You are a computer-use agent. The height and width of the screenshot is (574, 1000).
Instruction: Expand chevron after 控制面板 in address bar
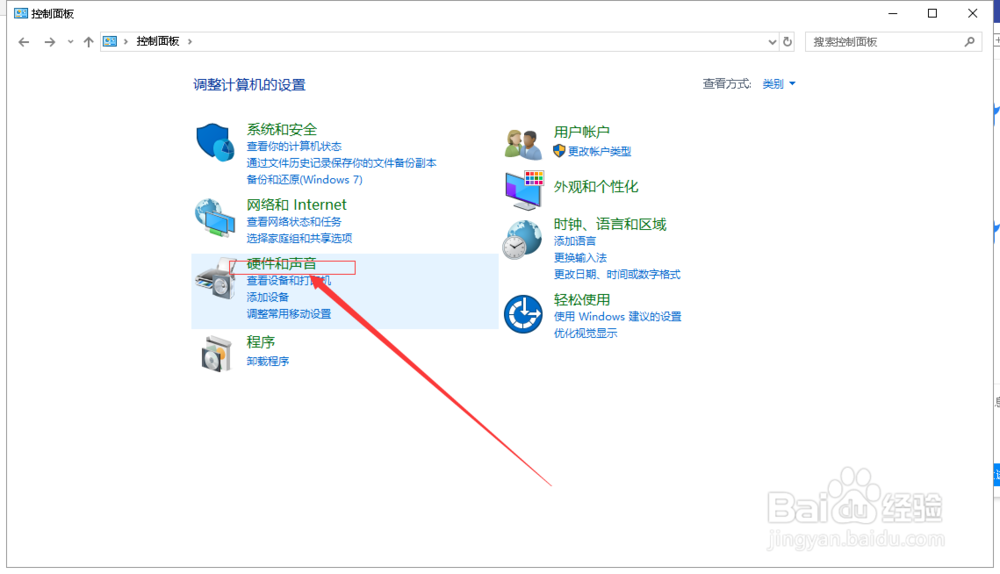click(189, 41)
